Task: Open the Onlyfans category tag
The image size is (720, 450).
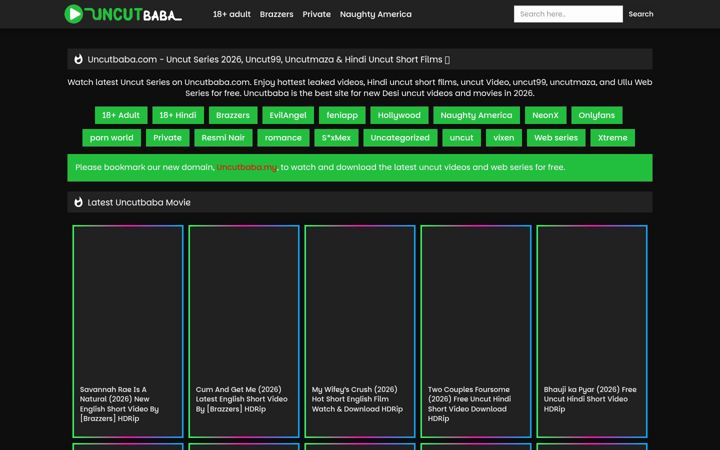Action: 596,115
